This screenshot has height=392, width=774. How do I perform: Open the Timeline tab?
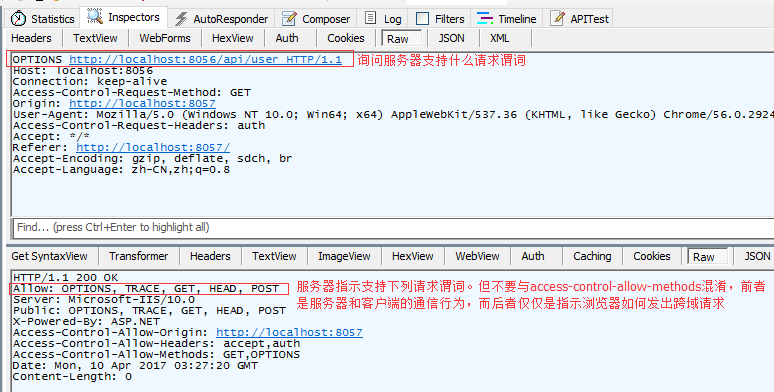click(506, 19)
